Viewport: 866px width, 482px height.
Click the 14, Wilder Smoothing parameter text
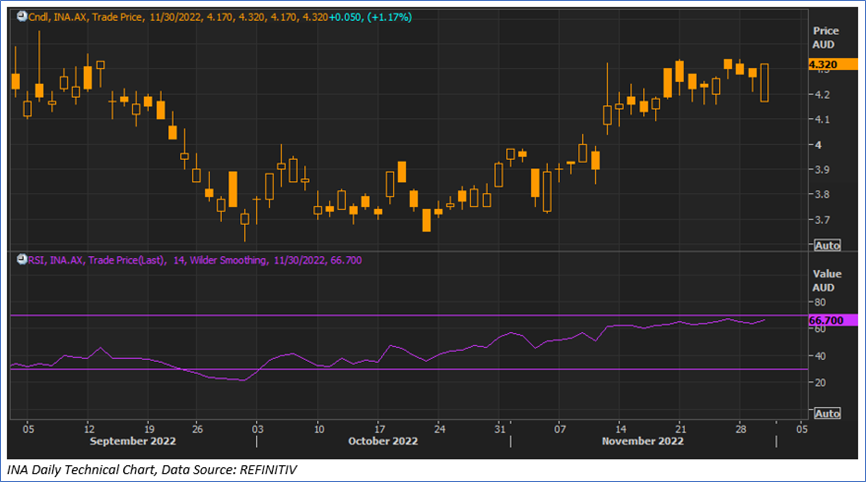[220, 260]
